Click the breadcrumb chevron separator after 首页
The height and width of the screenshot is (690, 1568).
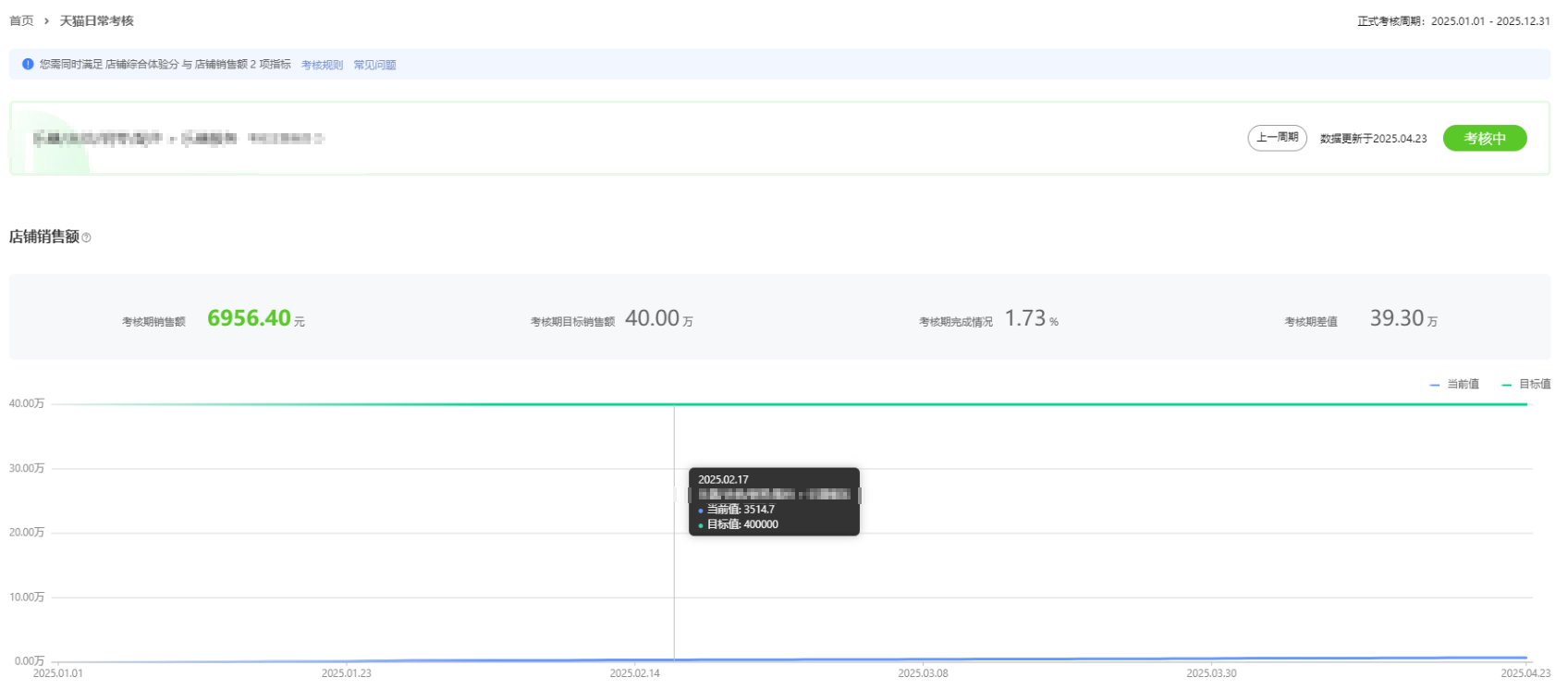[x=46, y=21]
